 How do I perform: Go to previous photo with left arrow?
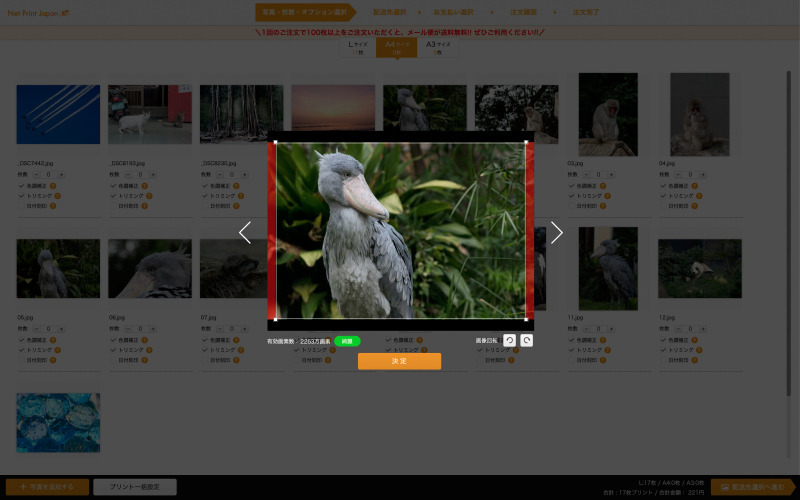coord(245,233)
